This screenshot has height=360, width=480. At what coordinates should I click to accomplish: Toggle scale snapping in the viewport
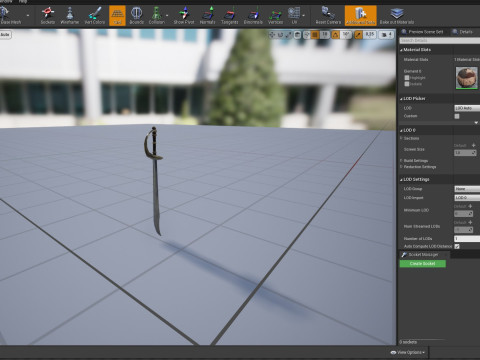point(358,35)
